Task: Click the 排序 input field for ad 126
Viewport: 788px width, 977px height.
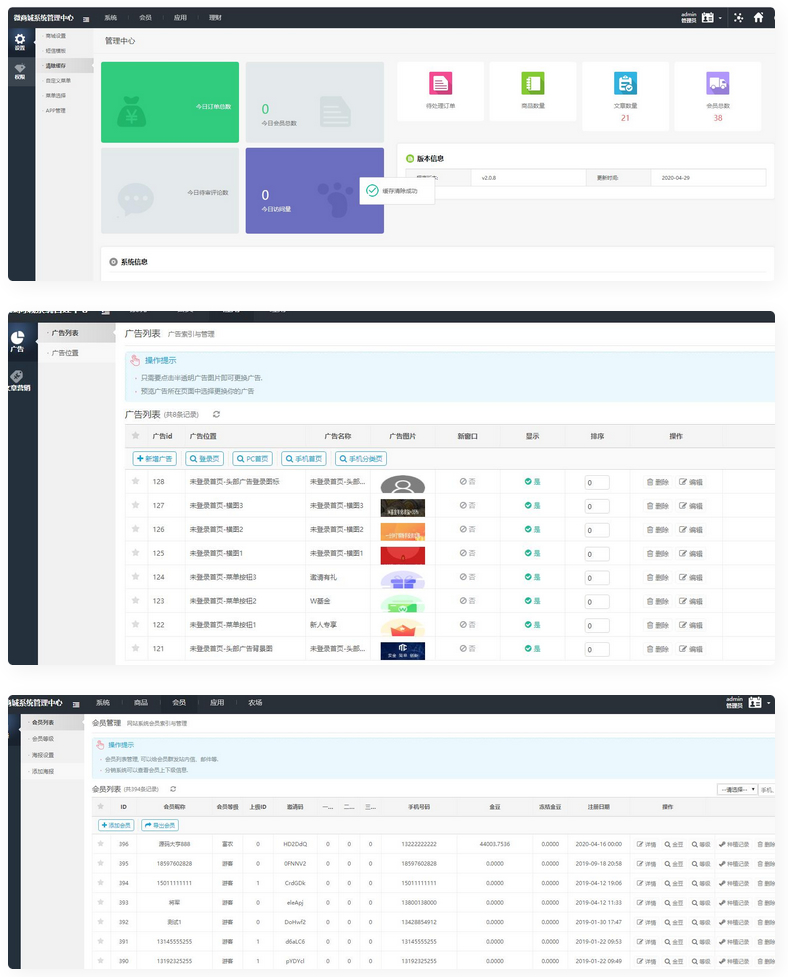Action: tap(597, 529)
